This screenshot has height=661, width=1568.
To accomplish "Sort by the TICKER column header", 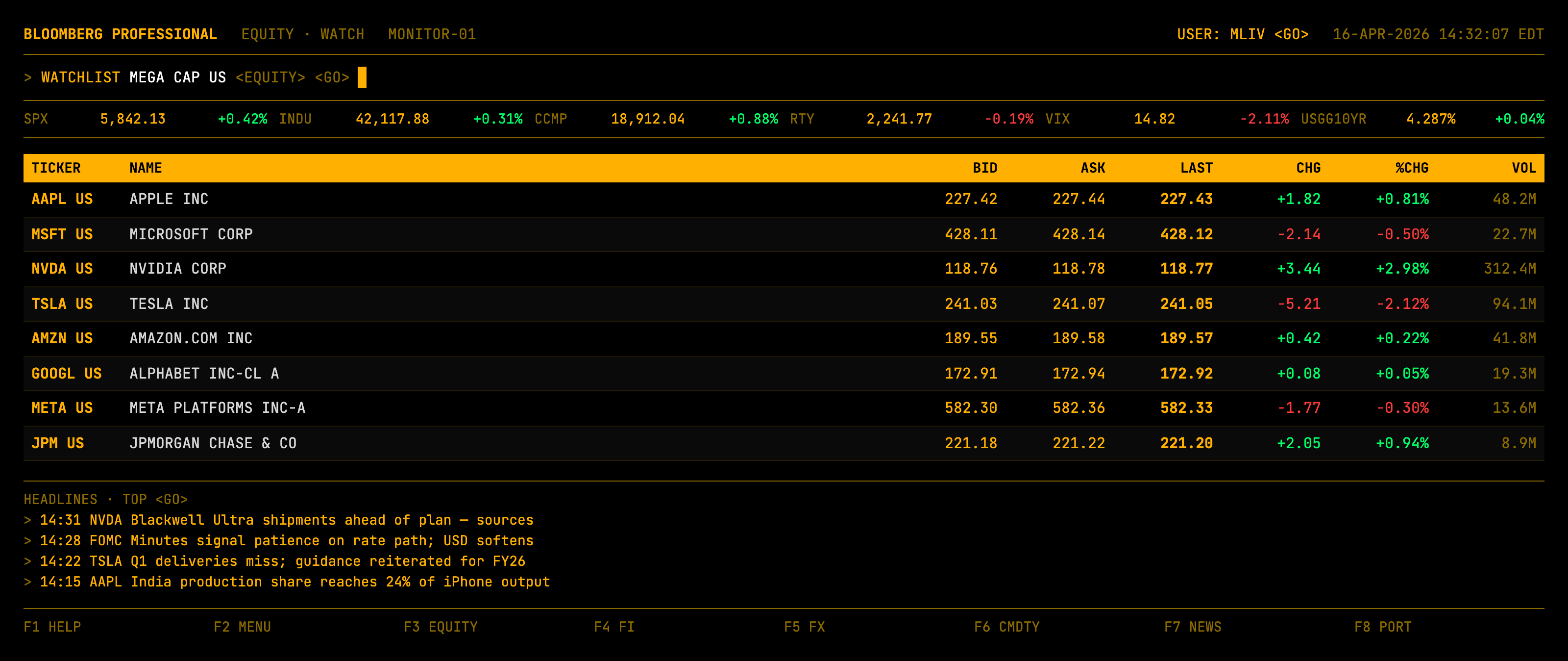I will 56,168.
